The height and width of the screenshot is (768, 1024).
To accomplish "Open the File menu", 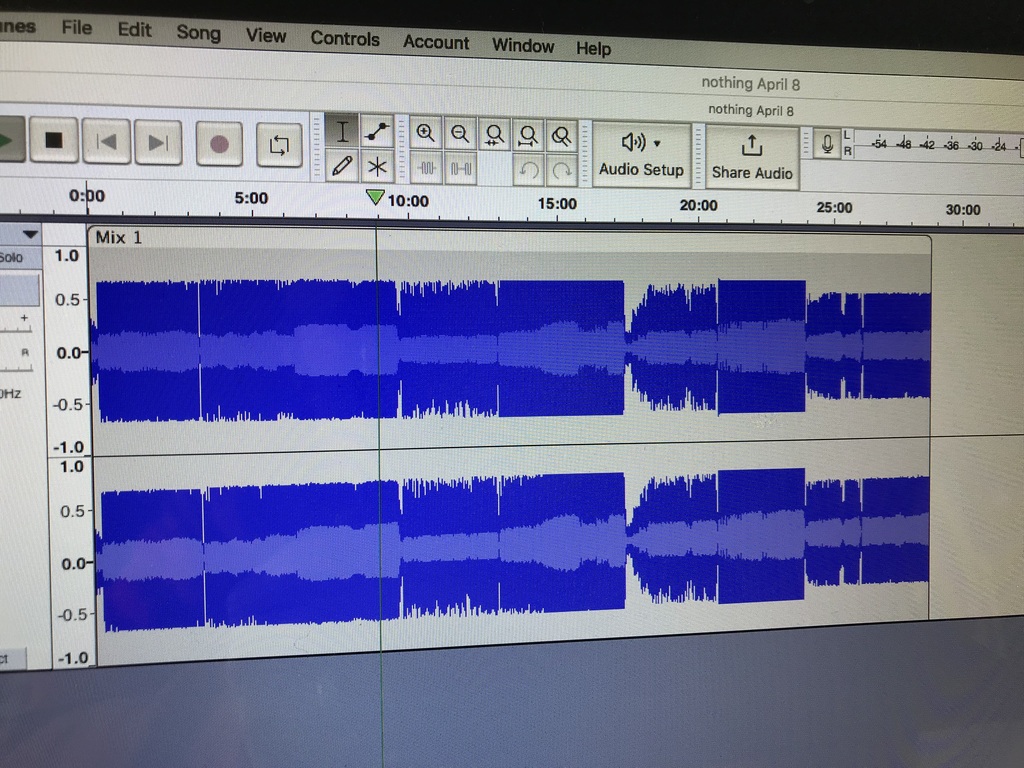I will pos(76,27).
